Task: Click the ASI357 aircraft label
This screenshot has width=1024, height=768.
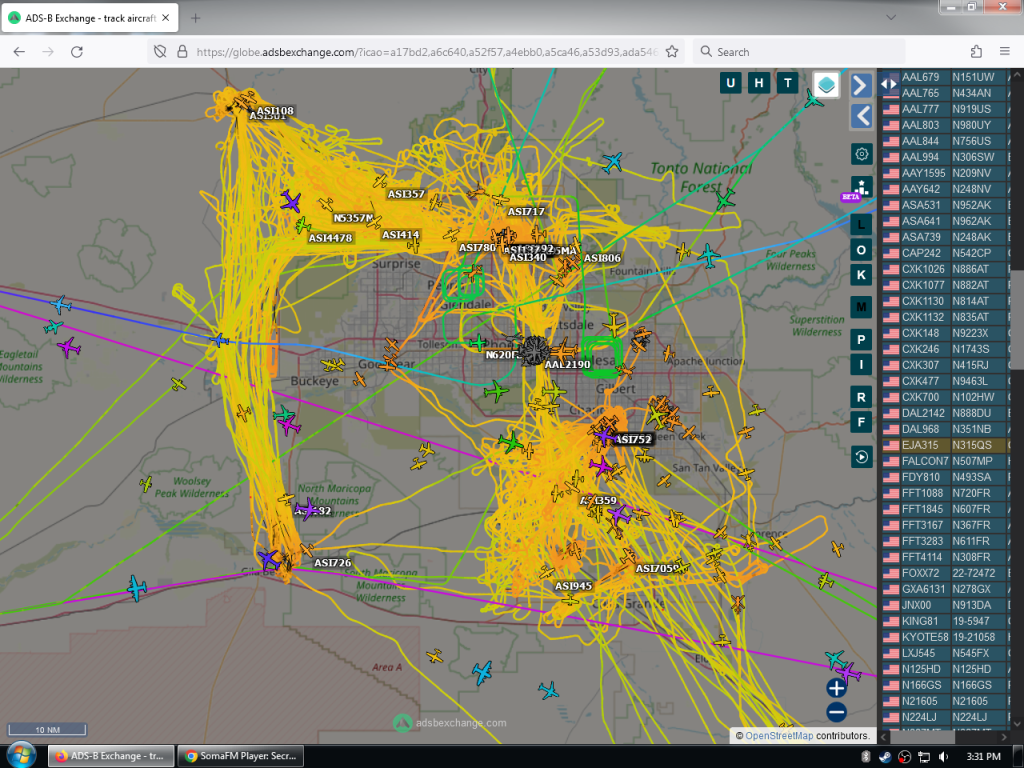Action: 406,194
